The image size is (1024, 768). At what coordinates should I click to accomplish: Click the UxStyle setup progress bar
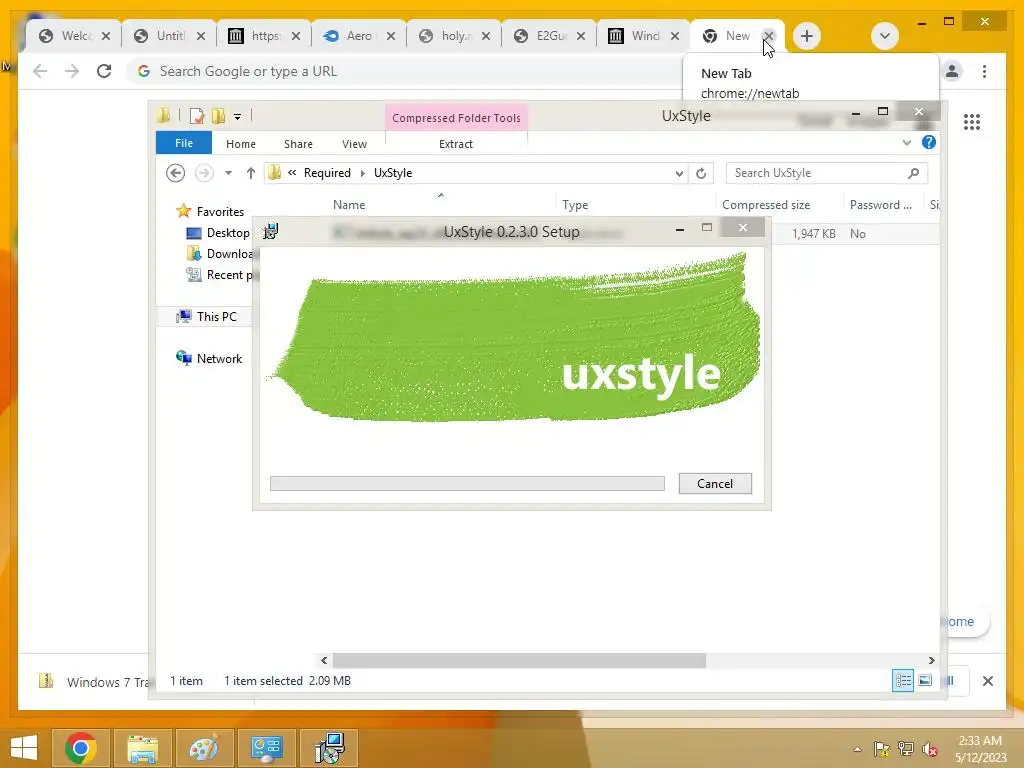click(x=467, y=483)
